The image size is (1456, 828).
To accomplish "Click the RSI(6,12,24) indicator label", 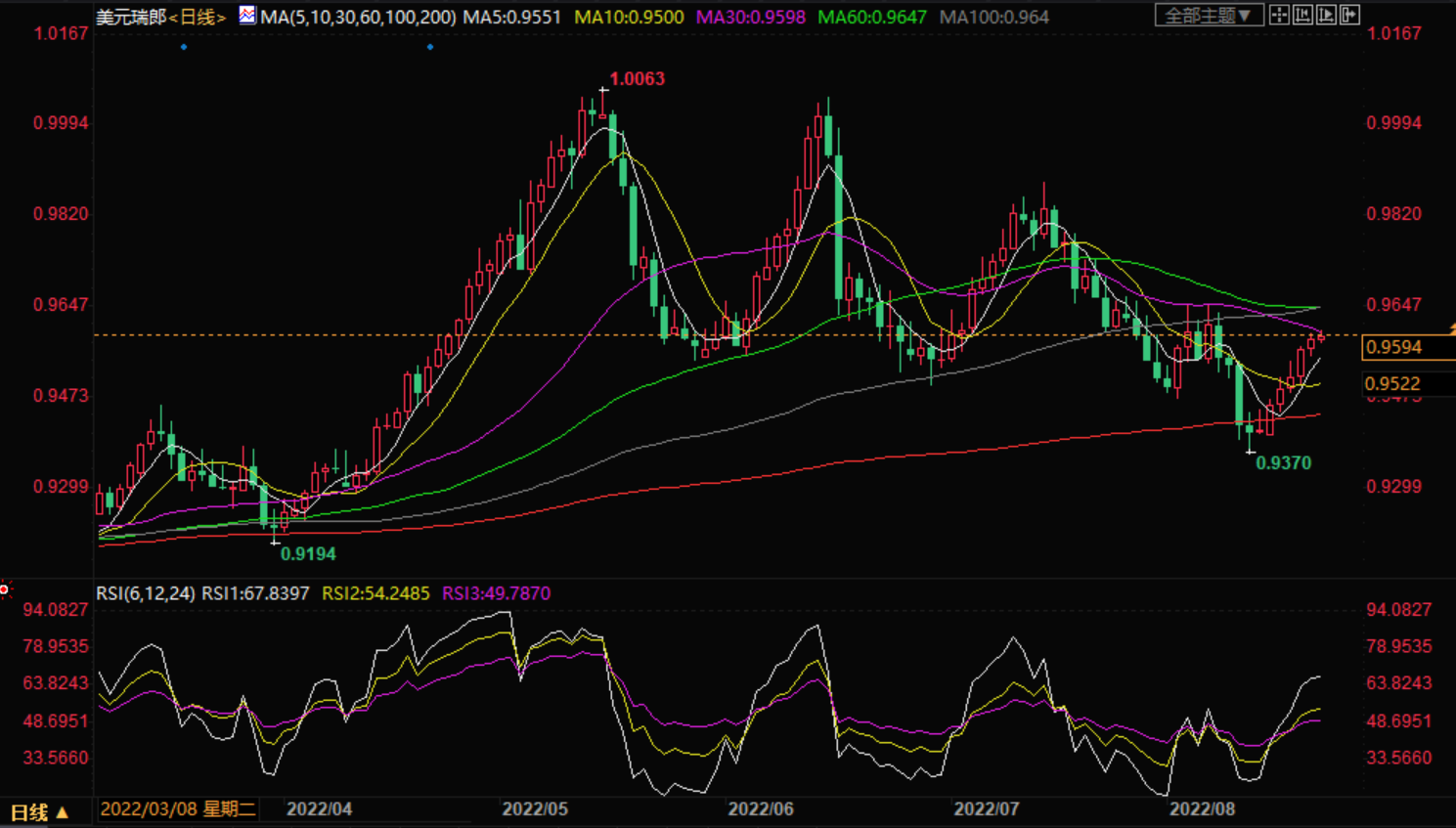I will point(145,593).
